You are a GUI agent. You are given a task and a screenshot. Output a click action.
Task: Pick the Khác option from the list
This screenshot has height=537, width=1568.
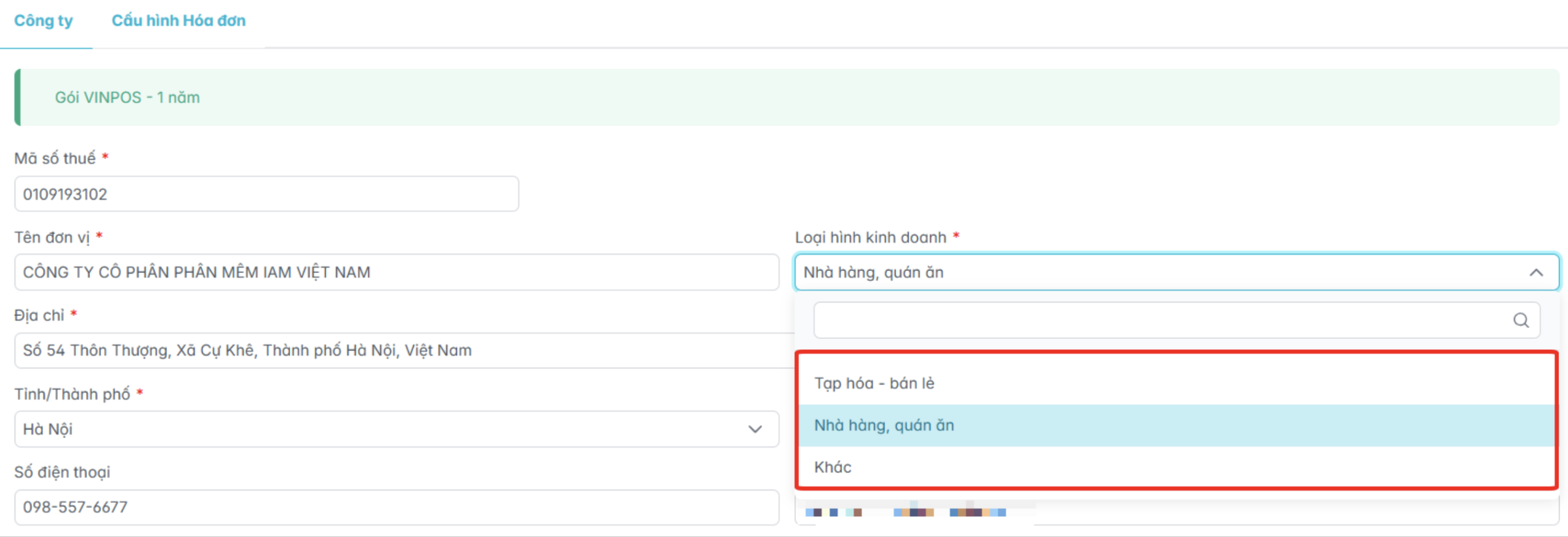click(x=833, y=467)
